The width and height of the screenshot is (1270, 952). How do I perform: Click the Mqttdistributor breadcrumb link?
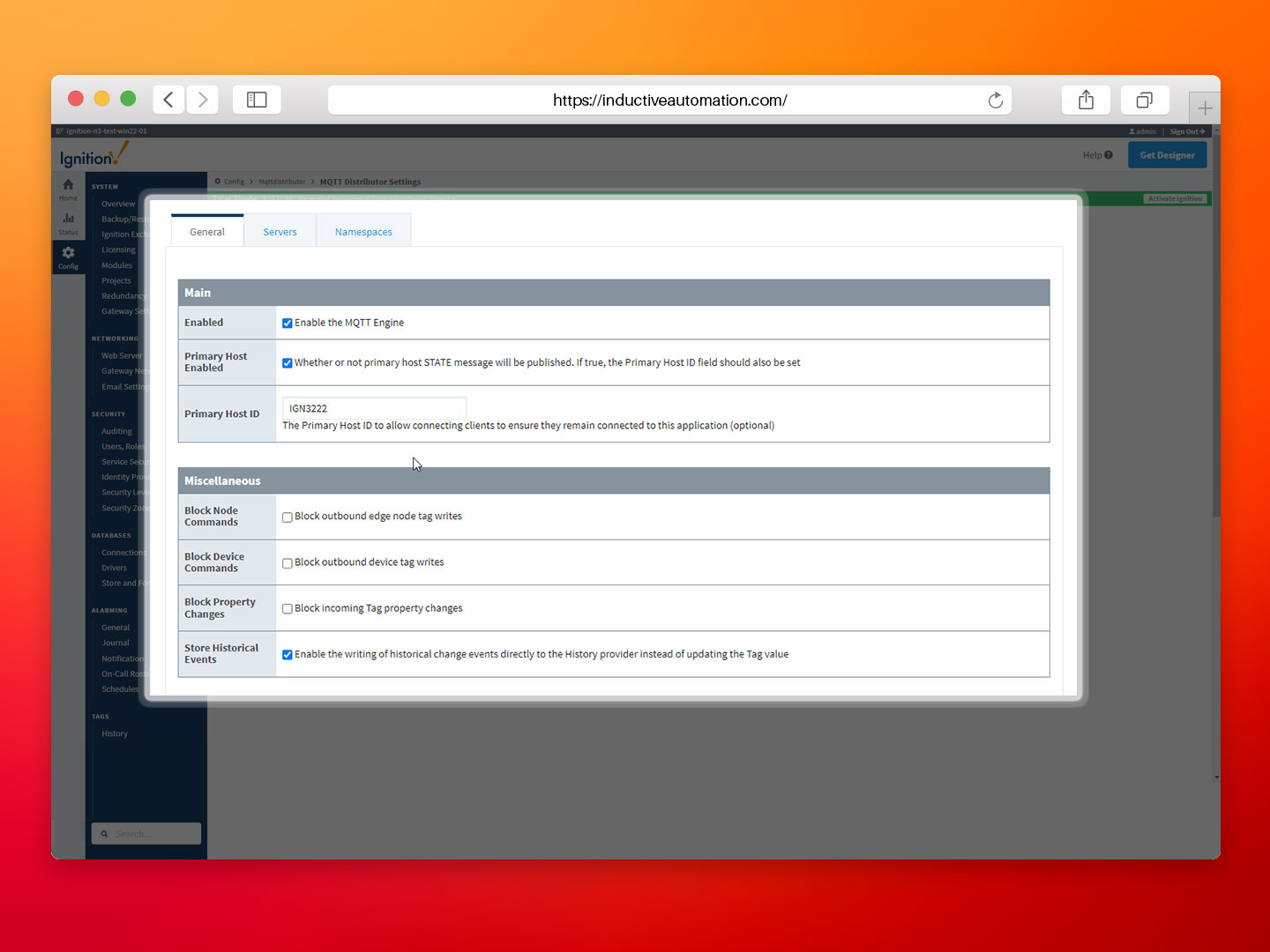(282, 182)
